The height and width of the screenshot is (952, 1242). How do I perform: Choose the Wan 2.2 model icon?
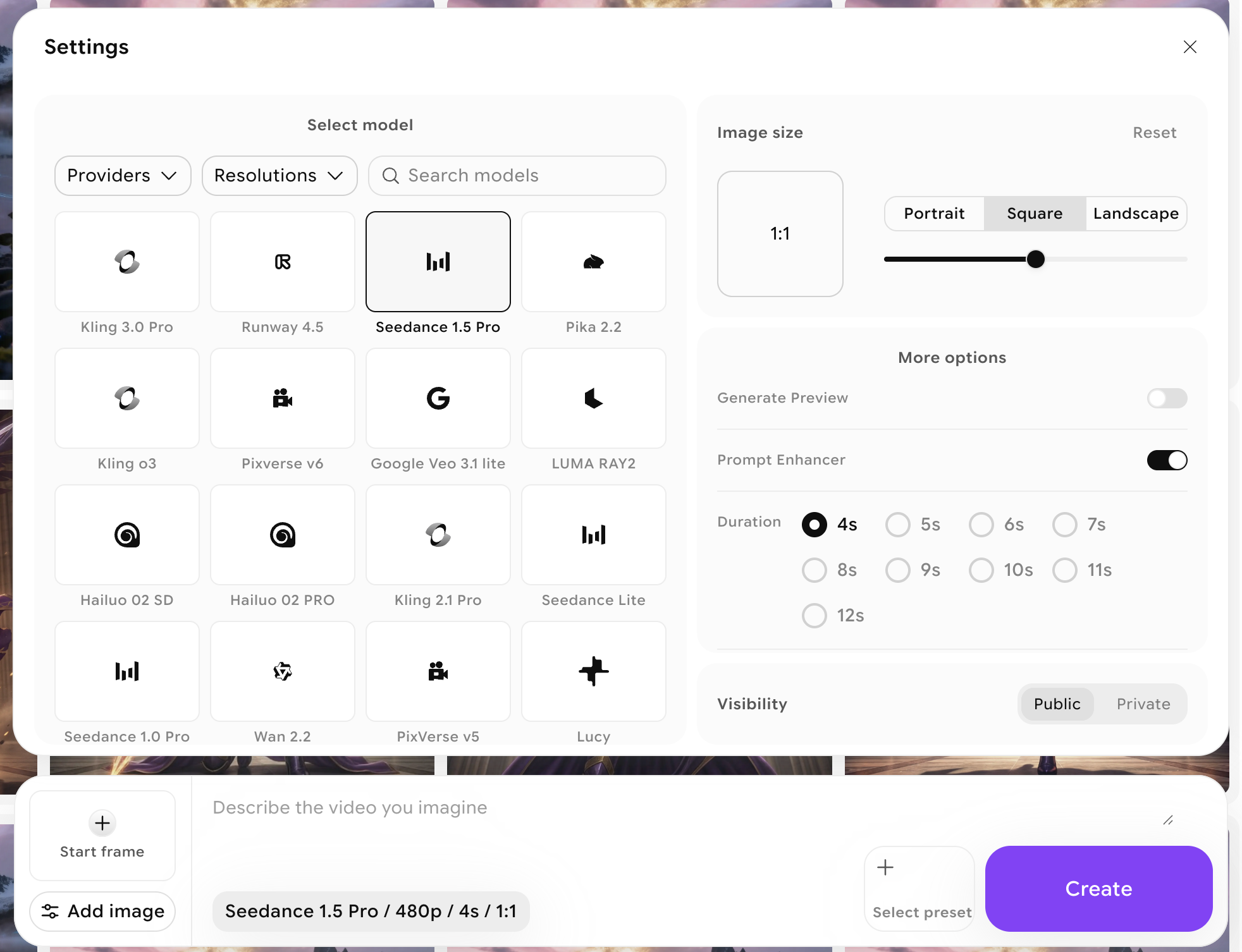tap(282, 671)
